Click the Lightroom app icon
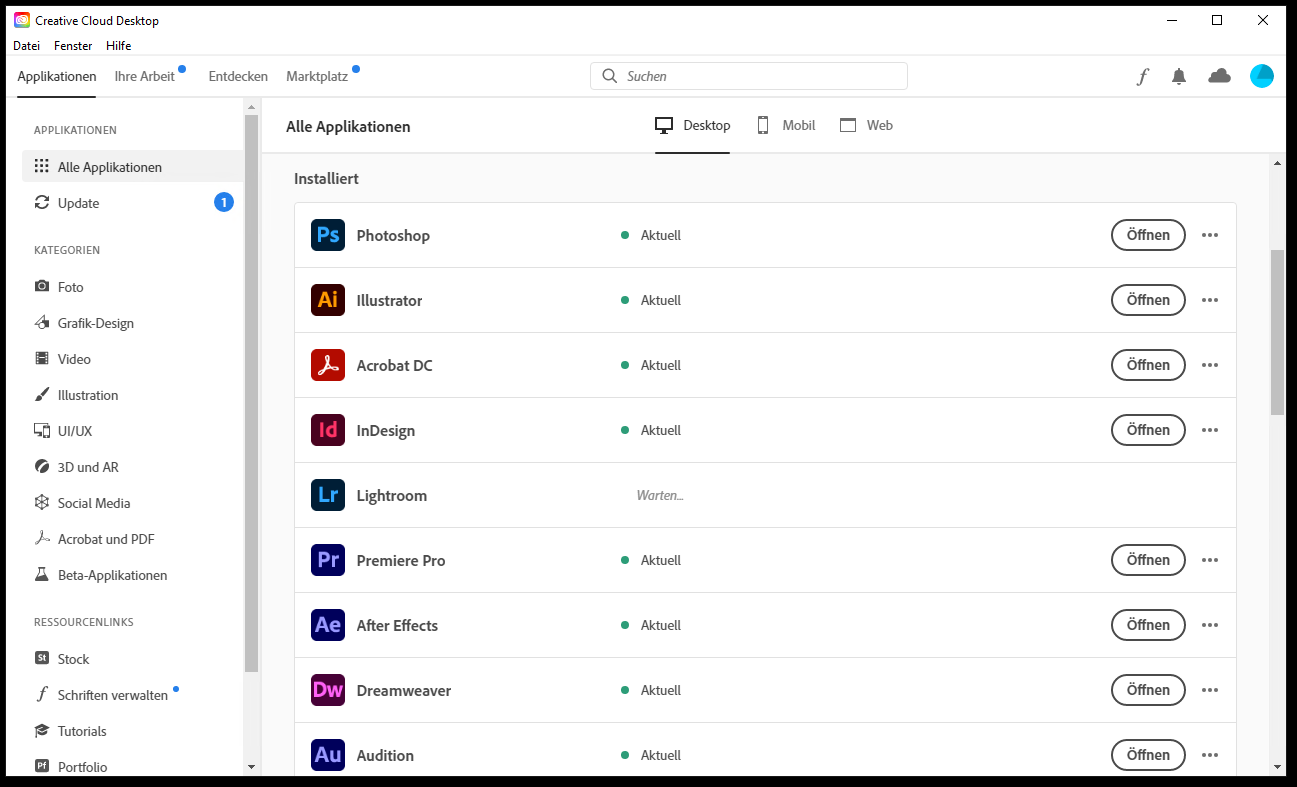The image size is (1297, 787). pyautogui.click(x=328, y=495)
